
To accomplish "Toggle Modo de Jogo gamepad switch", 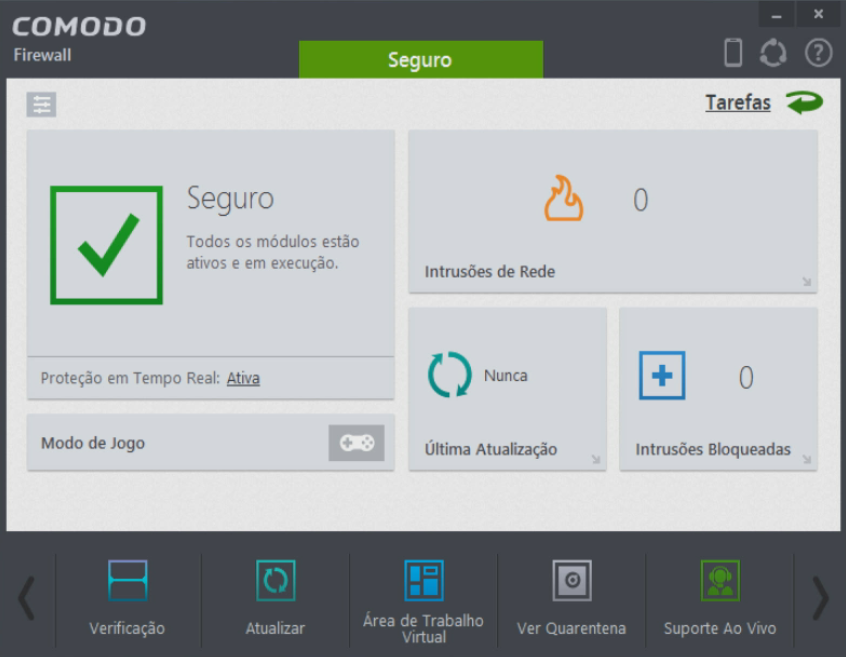I will 356,443.
